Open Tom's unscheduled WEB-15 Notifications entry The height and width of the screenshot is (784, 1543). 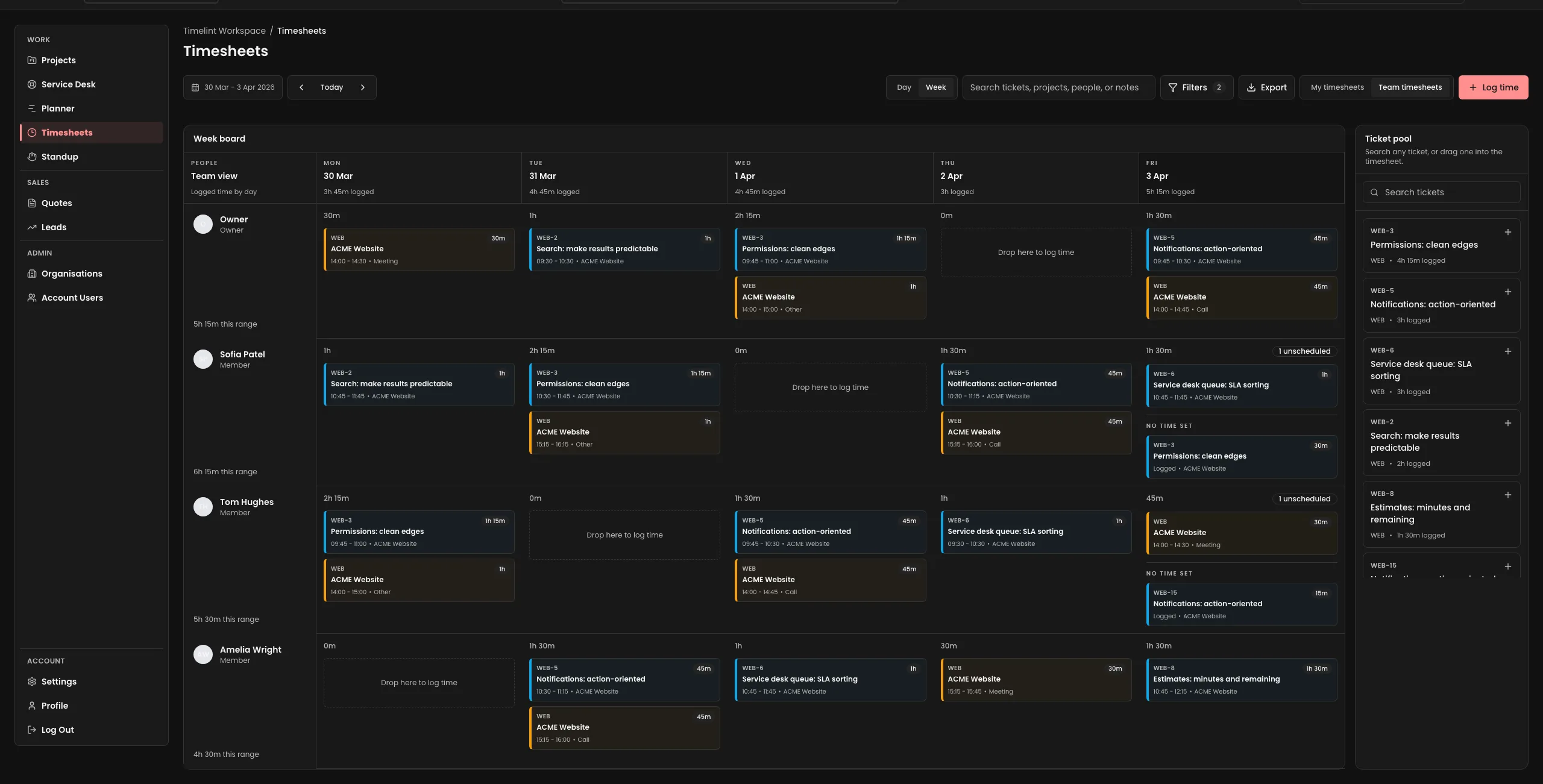pyautogui.click(x=1242, y=604)
